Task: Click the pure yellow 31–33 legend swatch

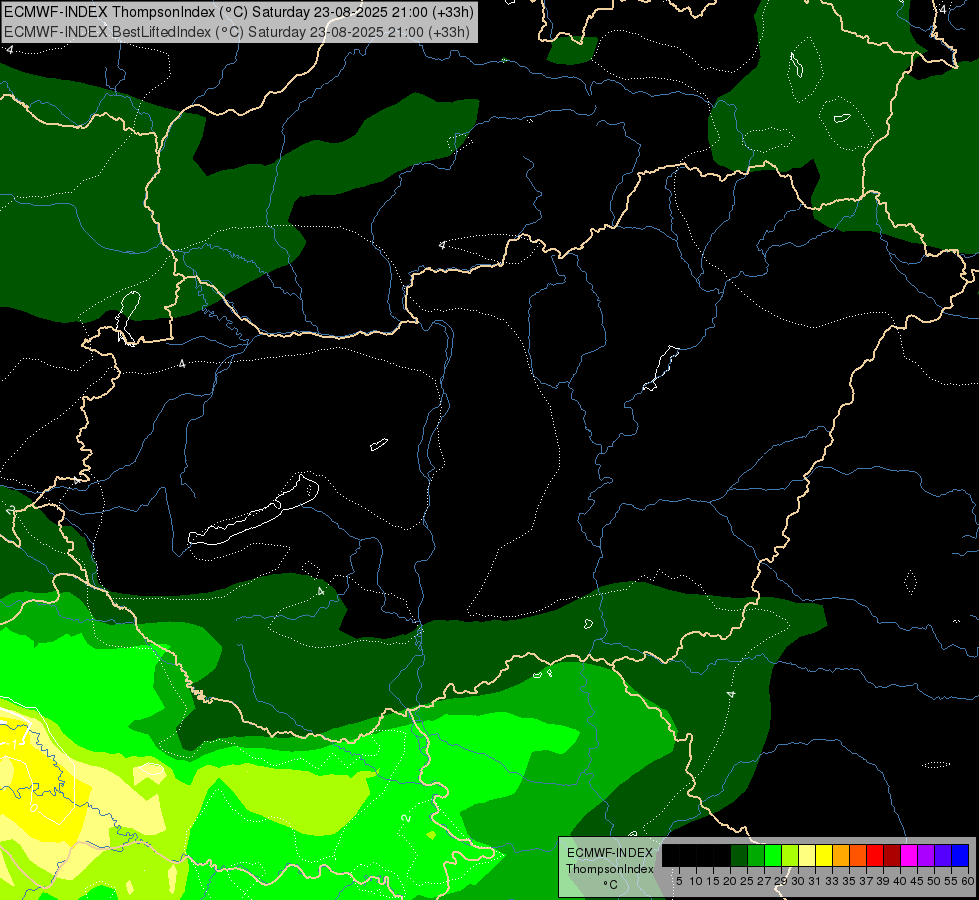Action: click(x=824, y=855)
